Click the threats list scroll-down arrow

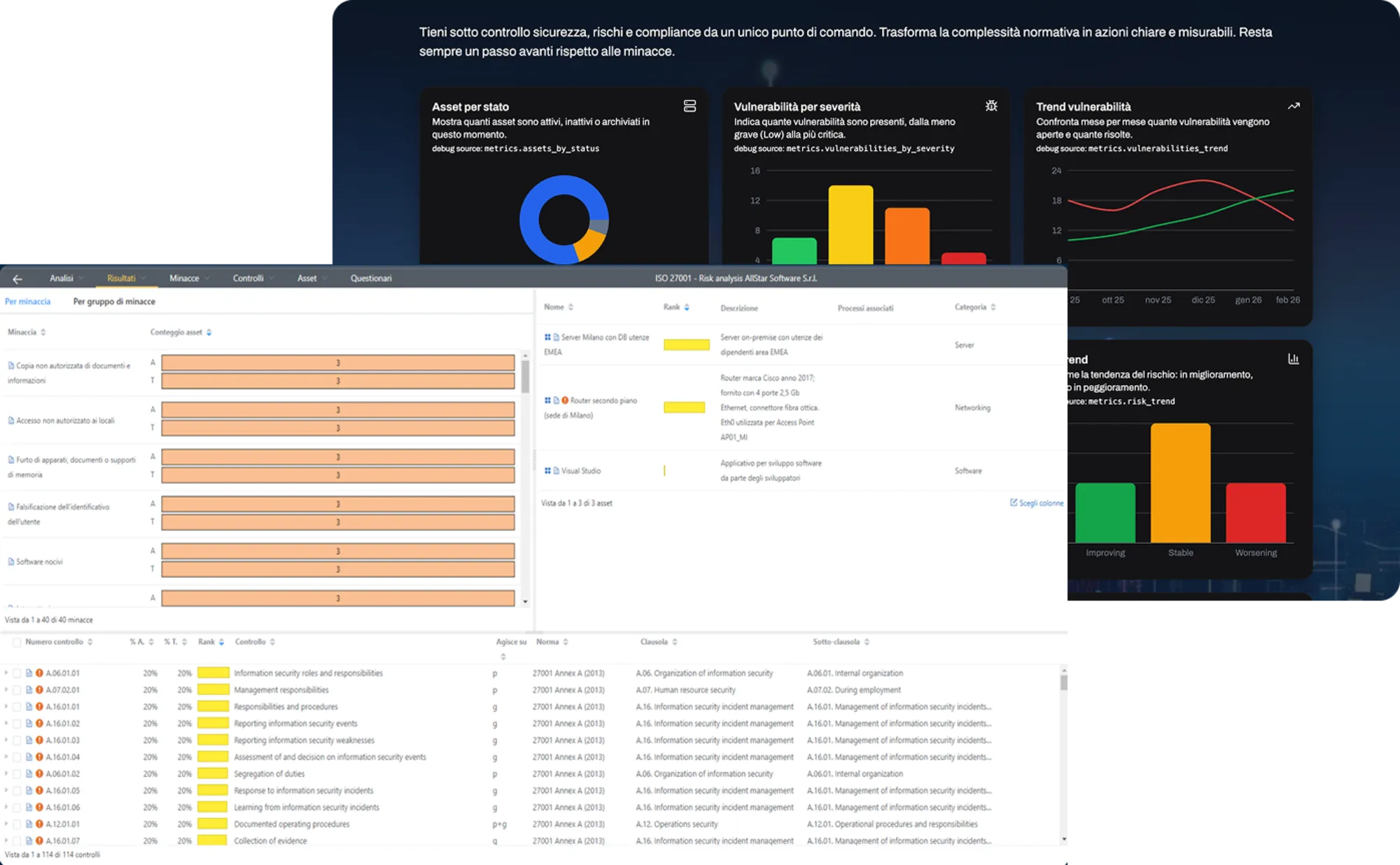coord(525,602)
